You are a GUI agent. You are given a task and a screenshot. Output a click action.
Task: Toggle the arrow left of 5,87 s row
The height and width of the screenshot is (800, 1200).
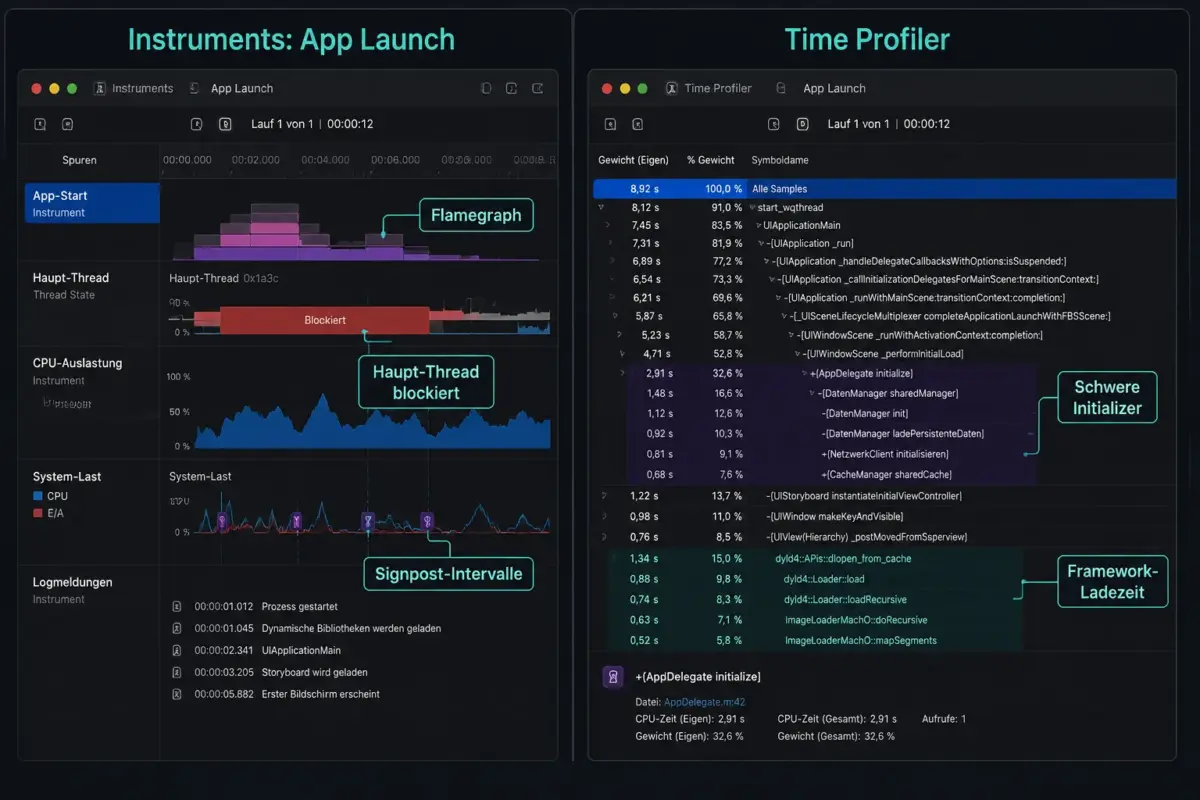click(615, 316)
